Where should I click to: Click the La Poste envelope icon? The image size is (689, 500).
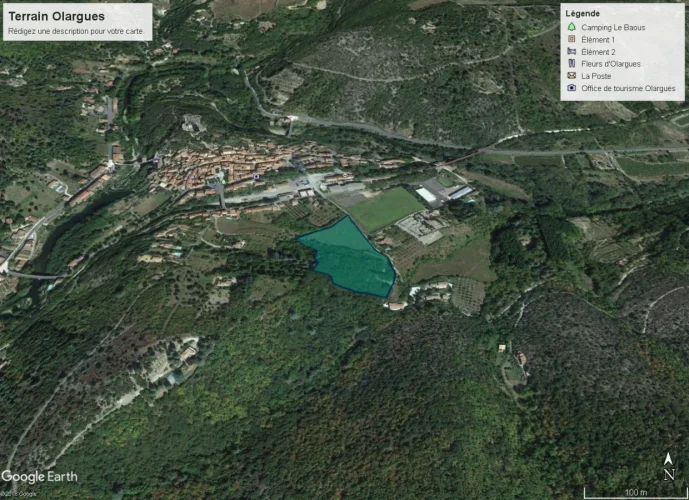[571, 76]
